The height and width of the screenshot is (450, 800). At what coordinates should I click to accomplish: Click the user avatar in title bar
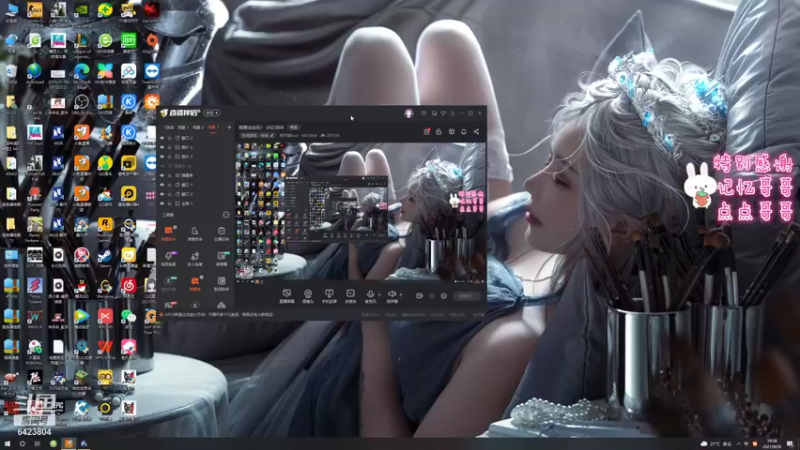point(409,113)
